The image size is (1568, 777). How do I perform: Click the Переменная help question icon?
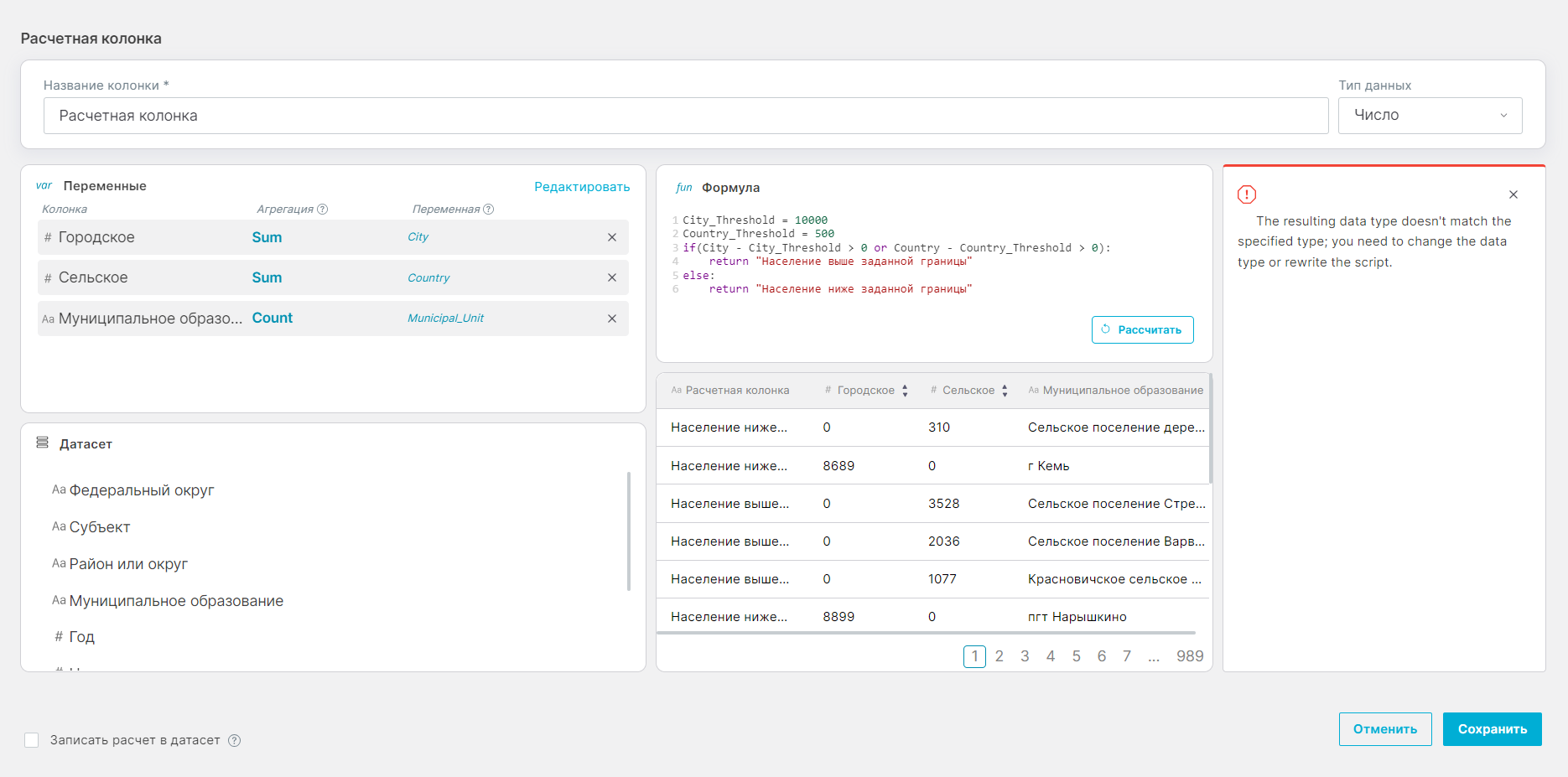(489, 210)
